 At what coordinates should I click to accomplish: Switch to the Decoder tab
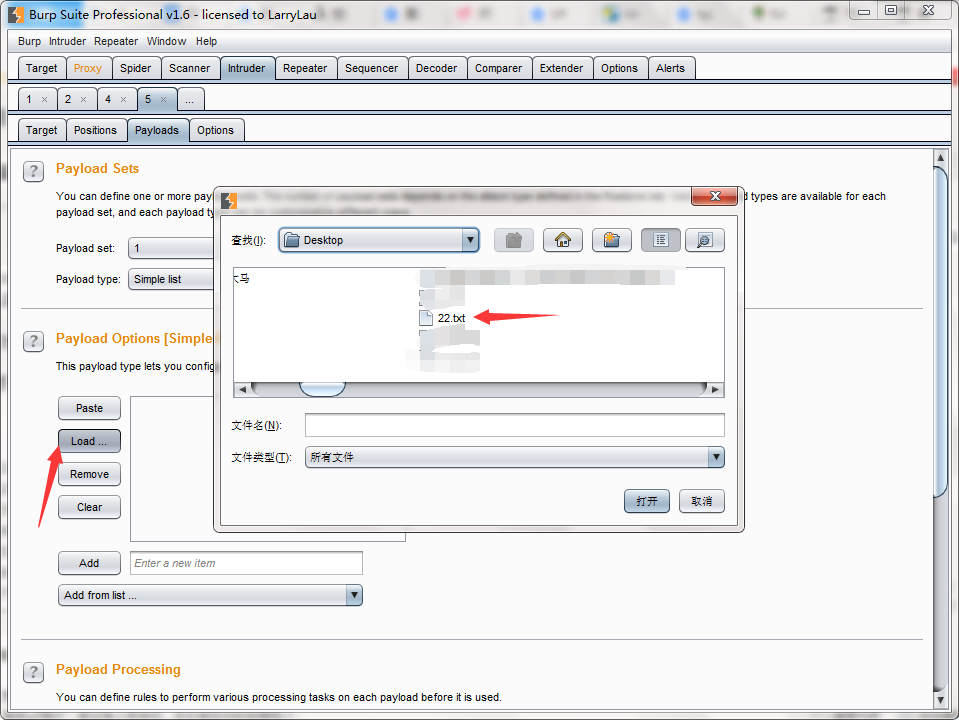point(436,69)
